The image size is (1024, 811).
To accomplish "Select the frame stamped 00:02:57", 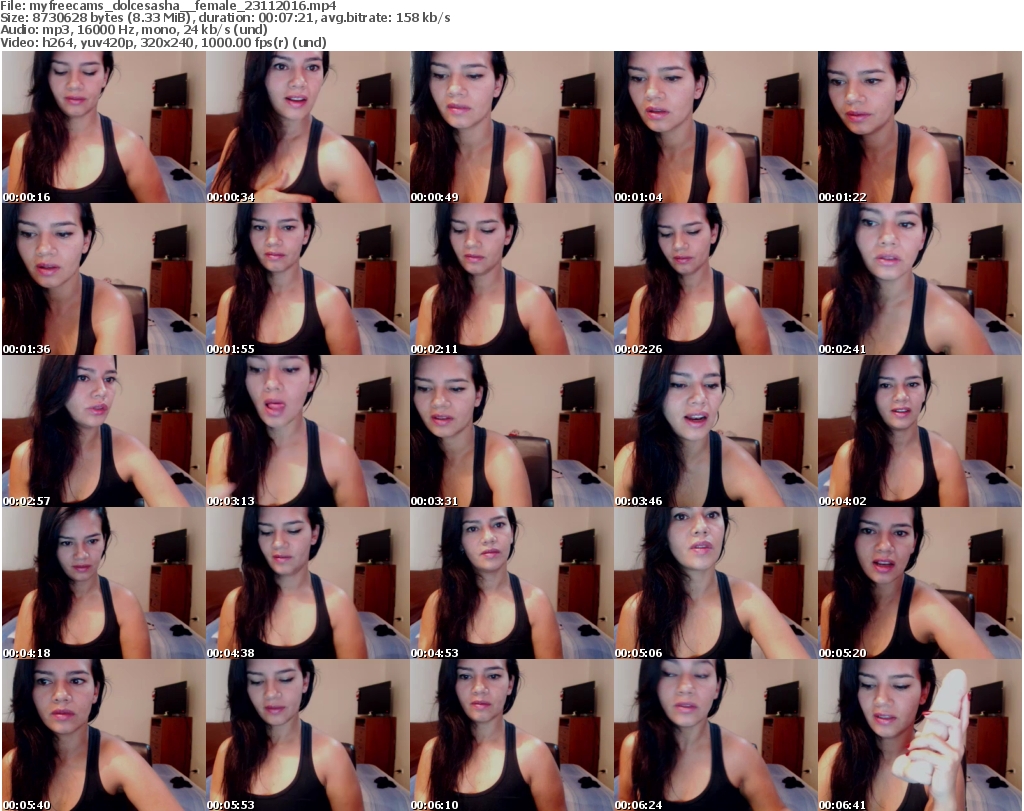I will pos(104,432).
